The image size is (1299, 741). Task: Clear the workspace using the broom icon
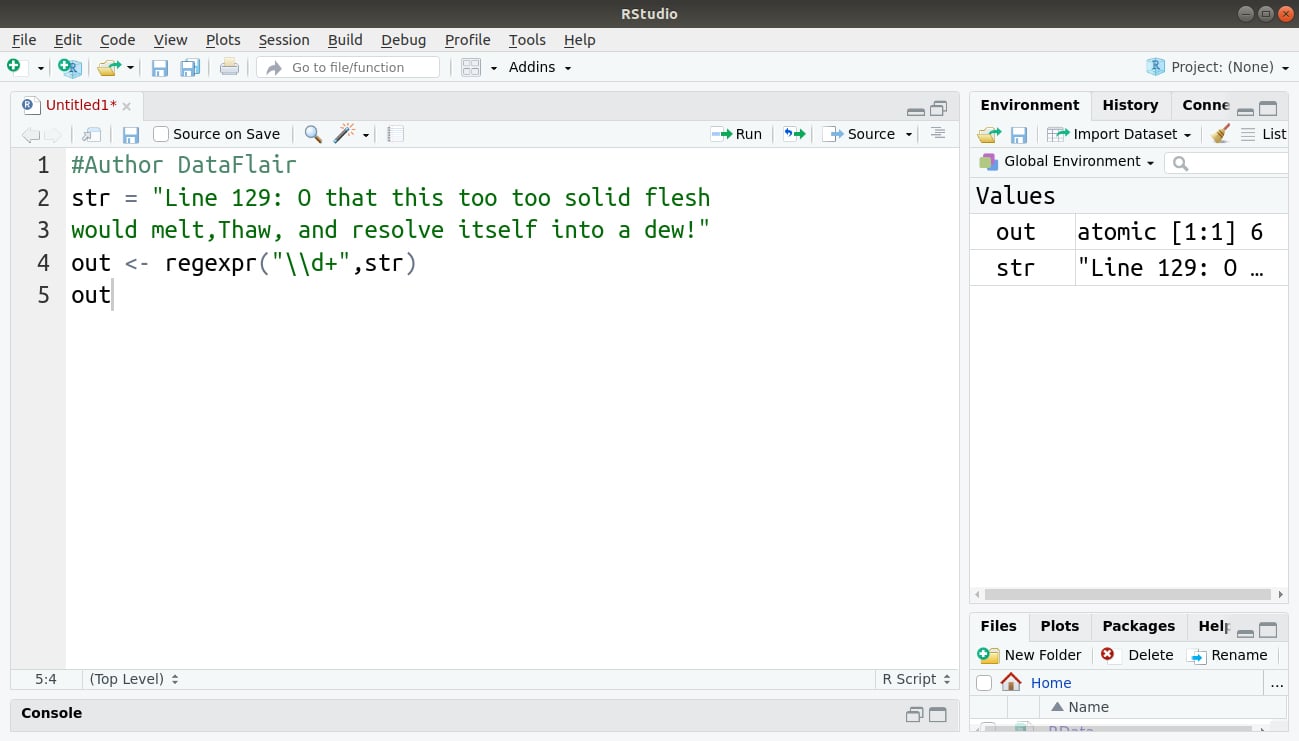coord(1220,133)
